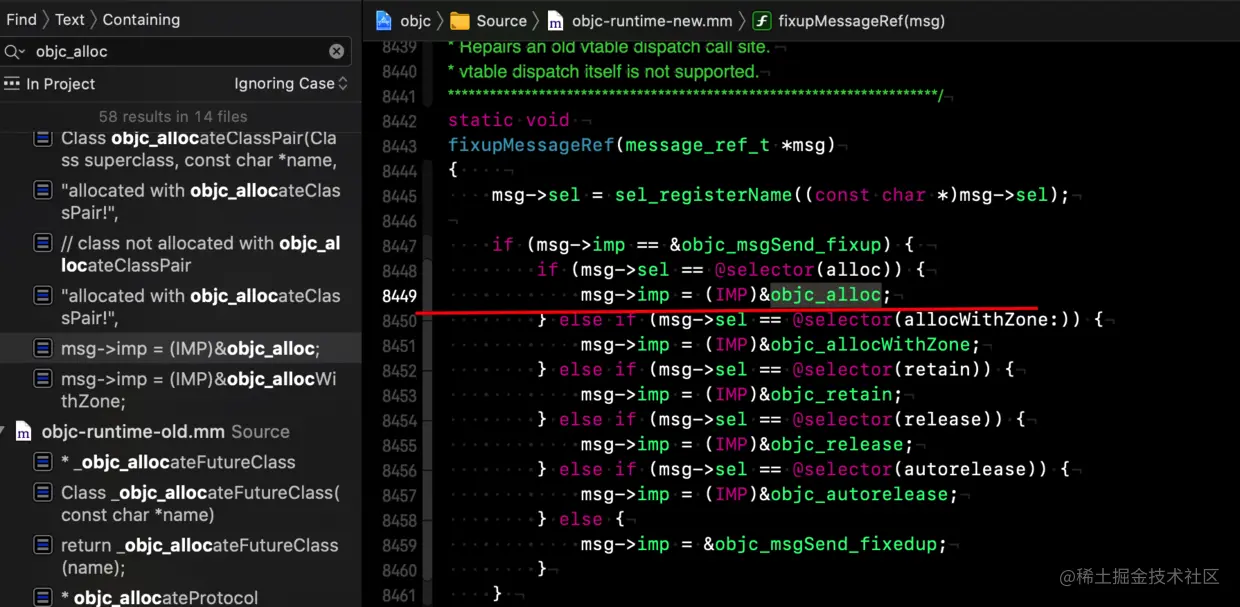Click the m file icon of objc-runtime-old.mm

click(23, 432)
